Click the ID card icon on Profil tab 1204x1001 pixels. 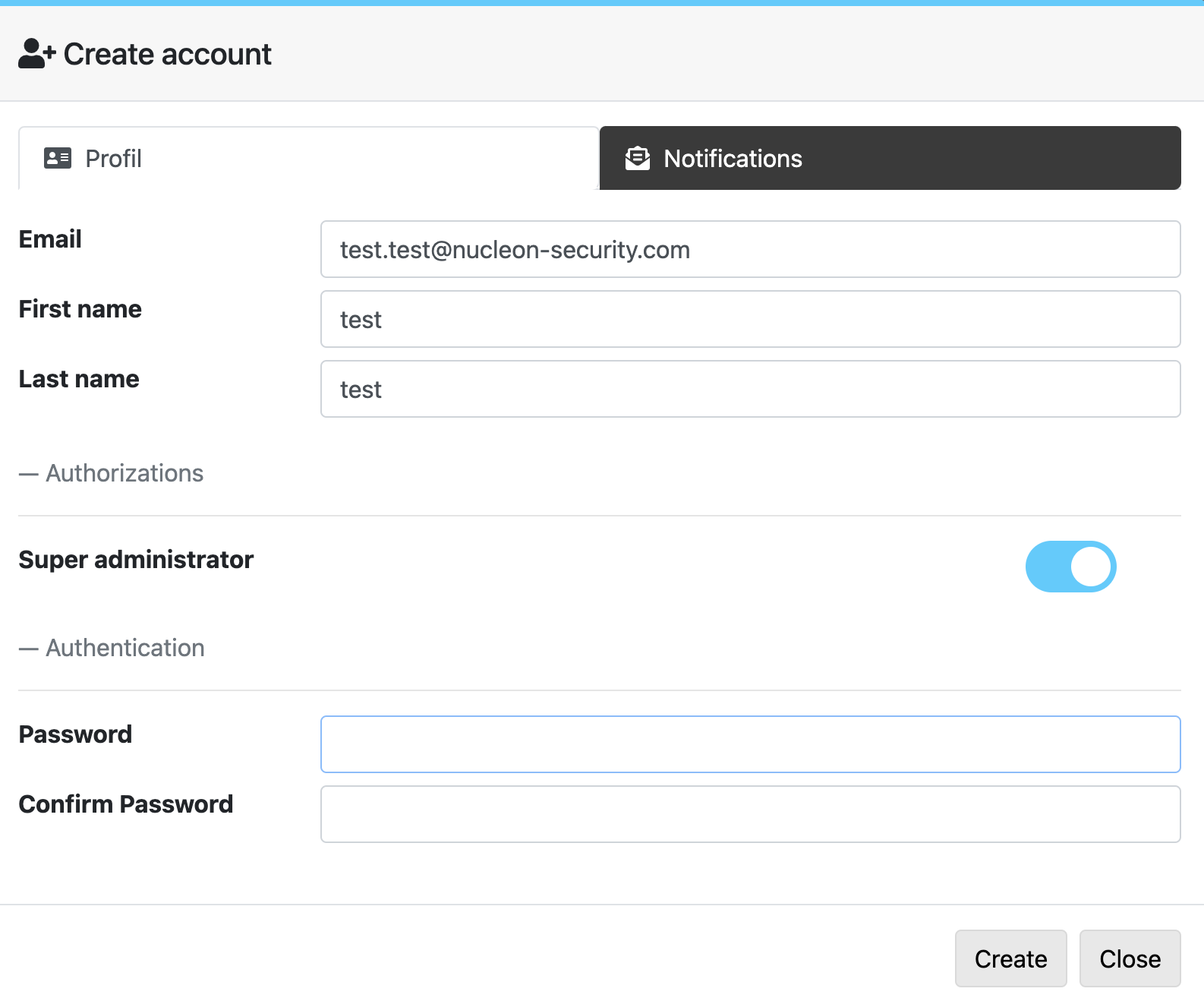(58, 158)
